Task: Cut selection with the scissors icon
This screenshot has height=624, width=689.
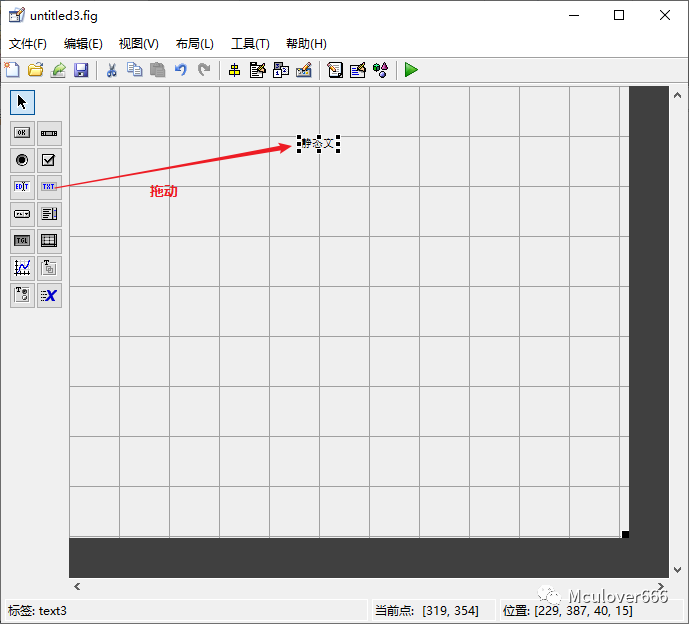Action: (112, 70)
